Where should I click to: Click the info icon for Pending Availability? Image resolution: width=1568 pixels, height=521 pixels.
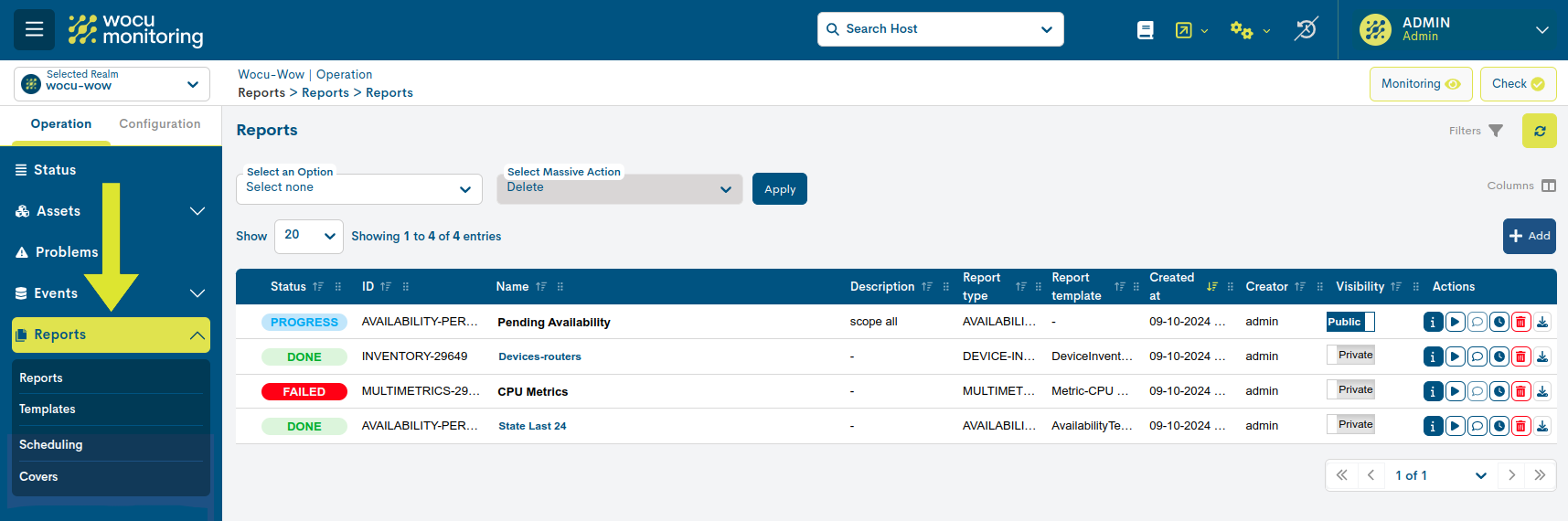pos(1433,322)
